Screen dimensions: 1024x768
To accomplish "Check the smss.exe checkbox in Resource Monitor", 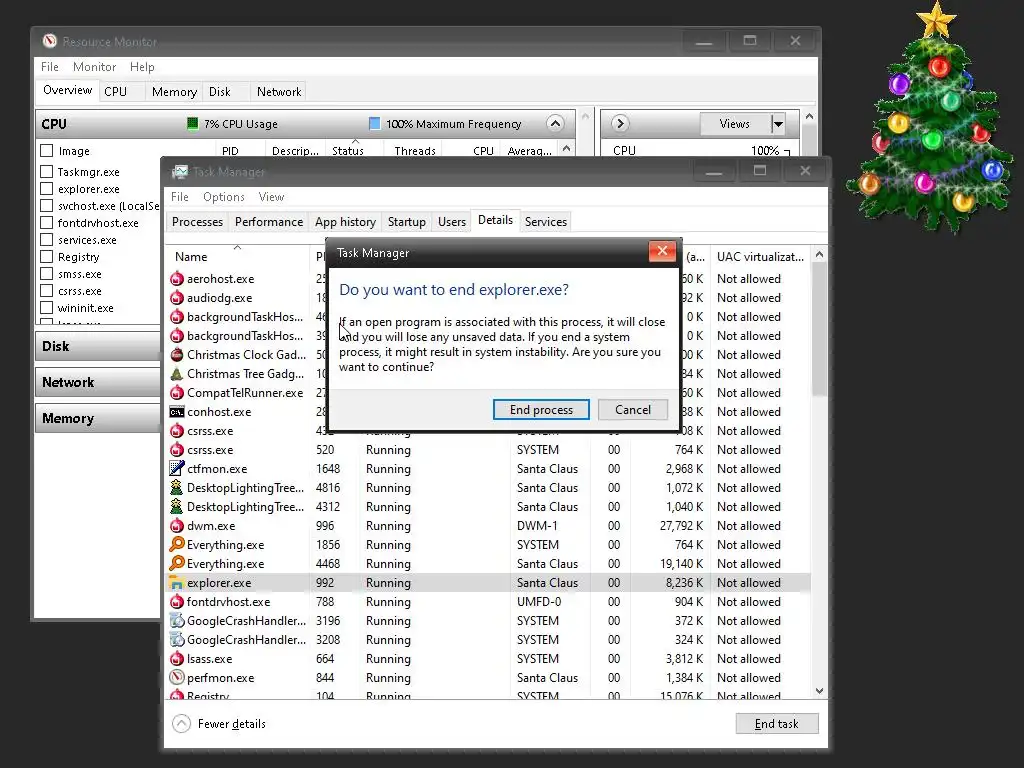I will pos(46,274).
